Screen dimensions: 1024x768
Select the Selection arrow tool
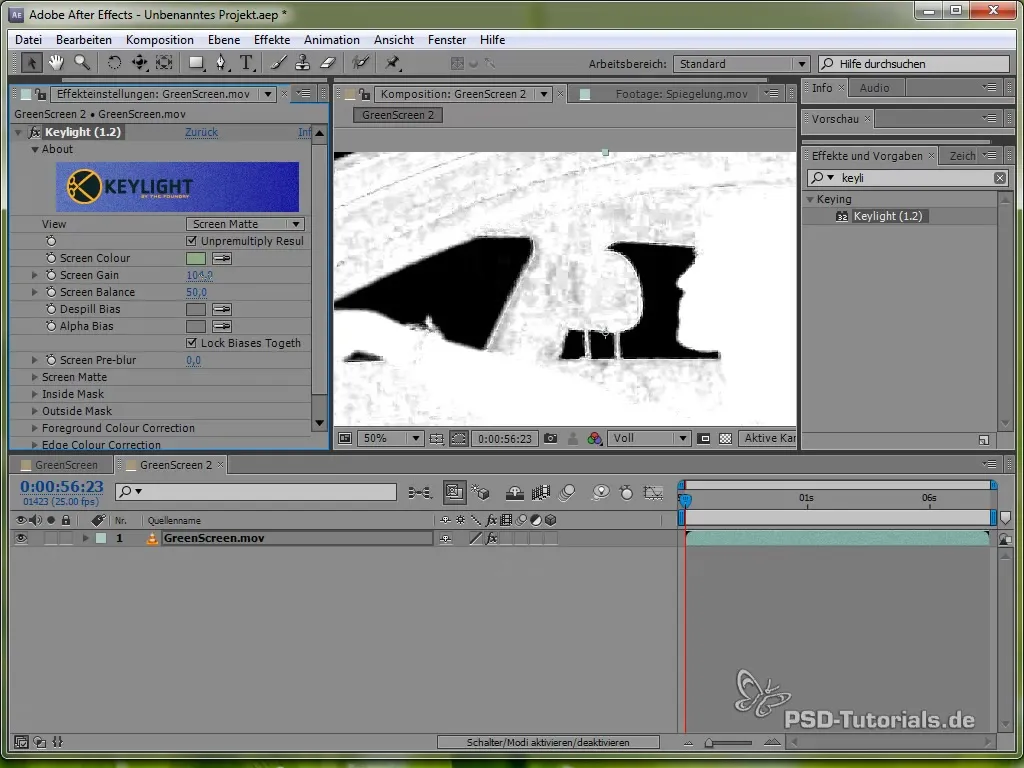coord(31,63)
